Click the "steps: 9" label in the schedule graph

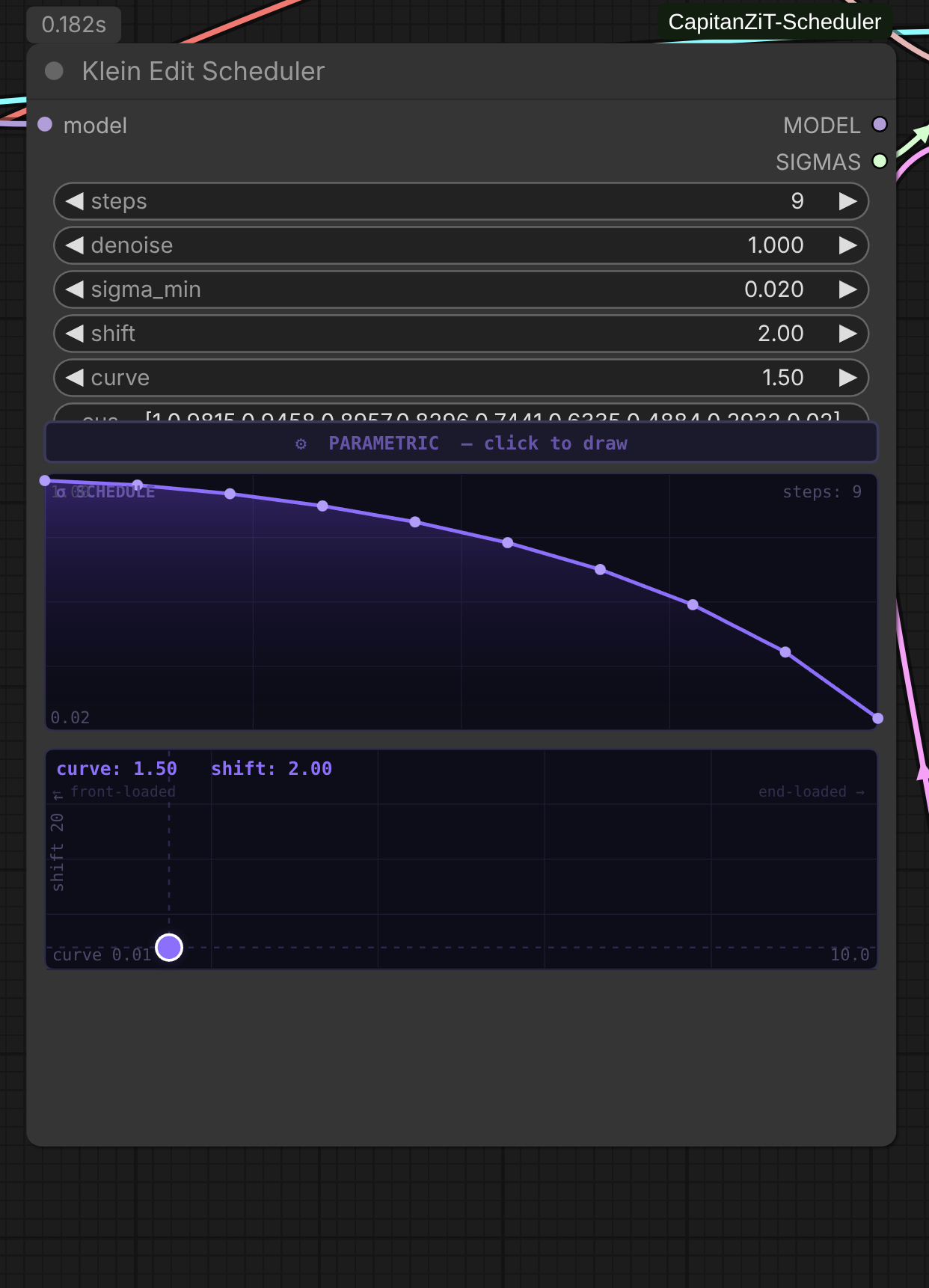822,491
